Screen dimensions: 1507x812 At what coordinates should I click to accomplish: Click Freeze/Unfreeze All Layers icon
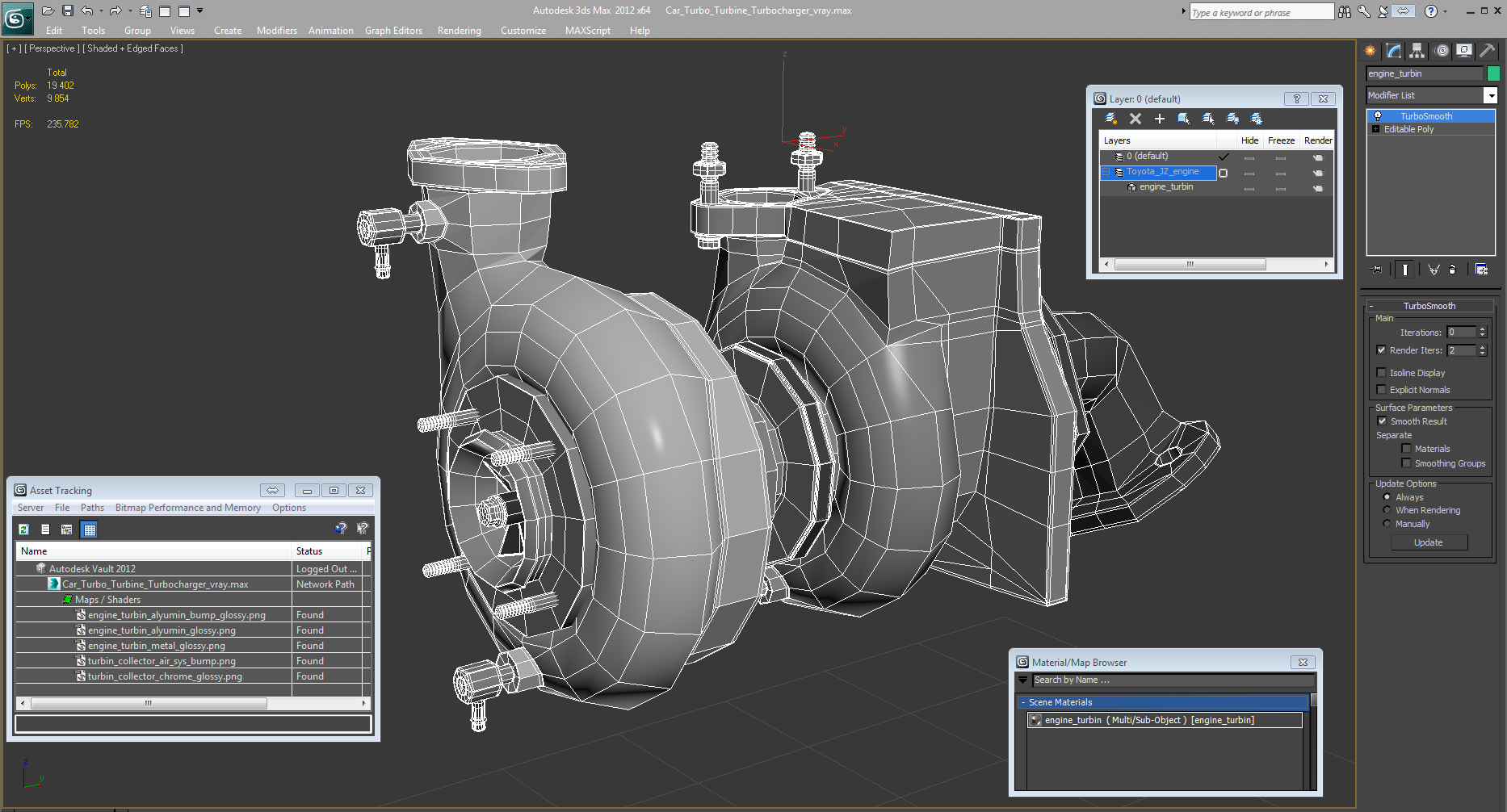(x=1257, y=119)
